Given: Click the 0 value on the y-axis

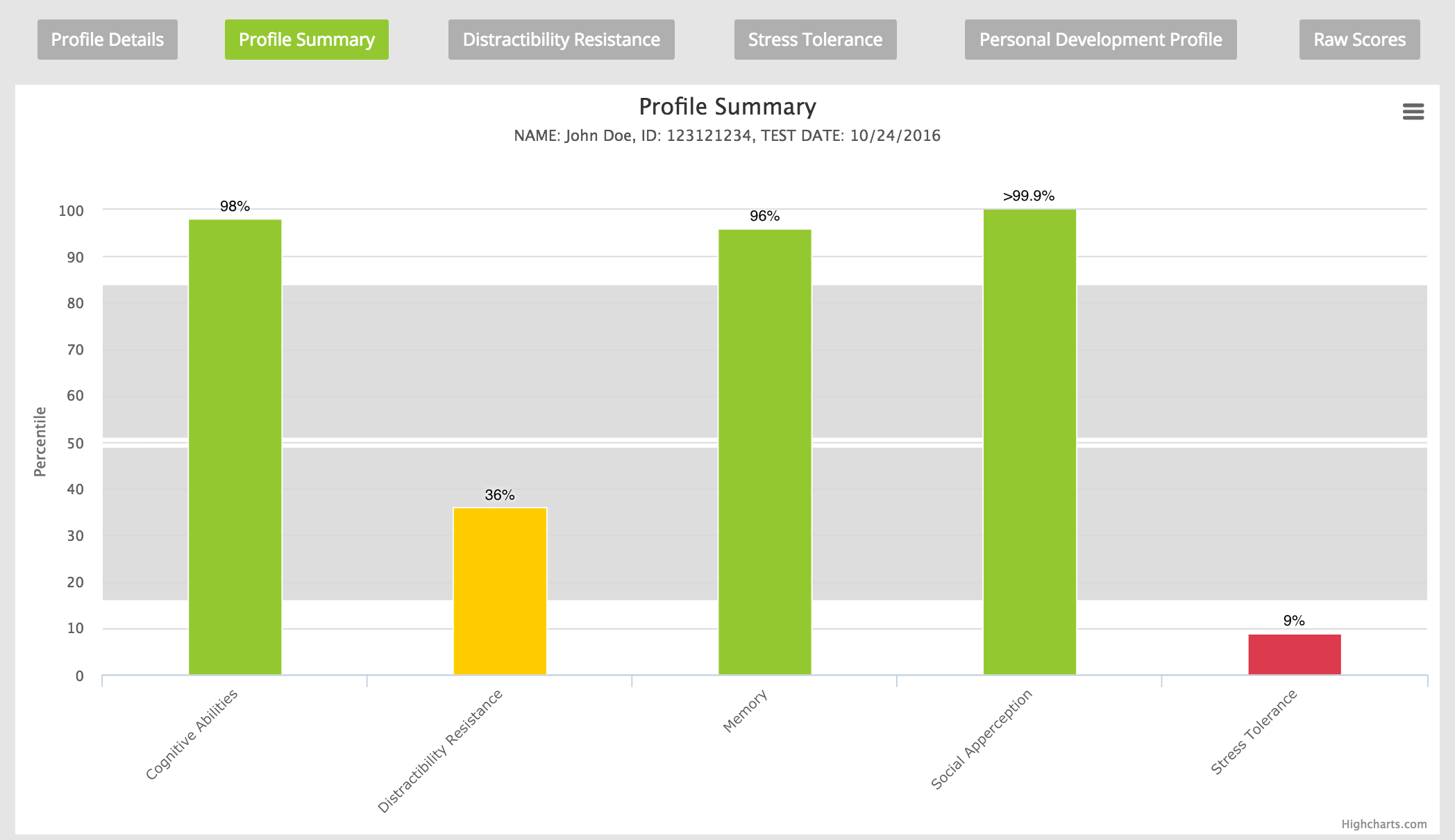Looking at the screenshot, I should 80,676.
